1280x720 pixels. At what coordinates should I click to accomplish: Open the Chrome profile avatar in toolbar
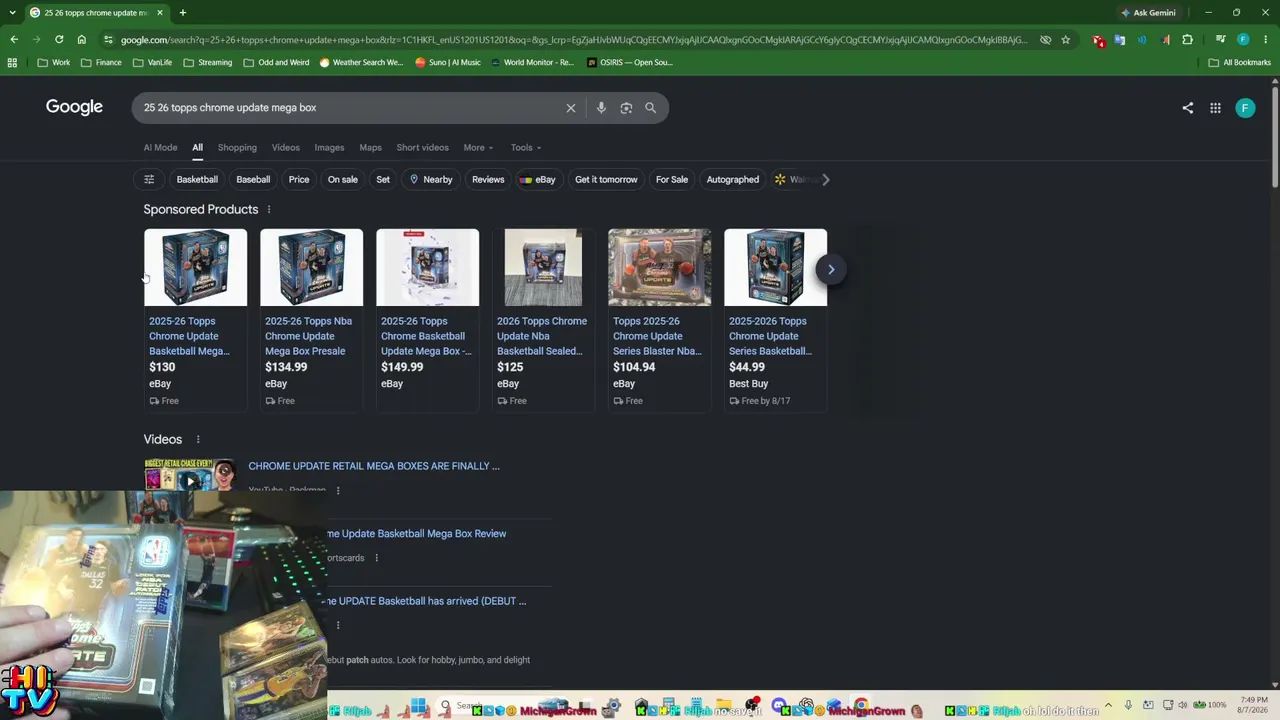1243,40
